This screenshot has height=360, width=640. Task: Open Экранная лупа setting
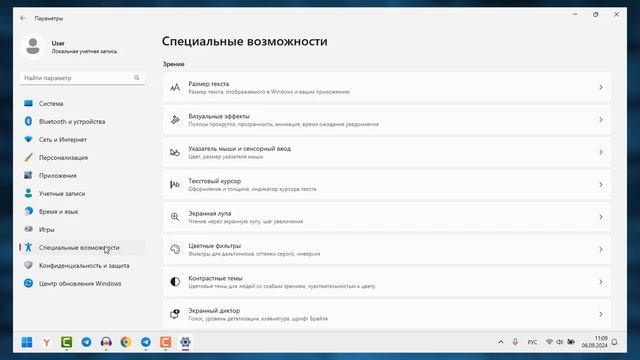point(387,217)
